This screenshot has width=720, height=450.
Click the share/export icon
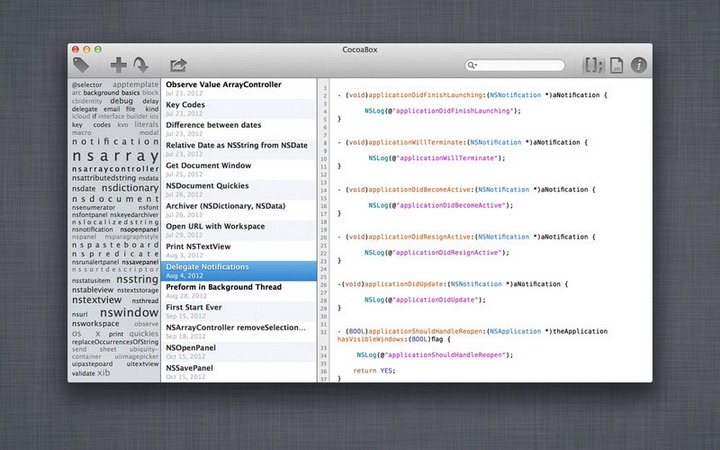click(x=178, y=65)
